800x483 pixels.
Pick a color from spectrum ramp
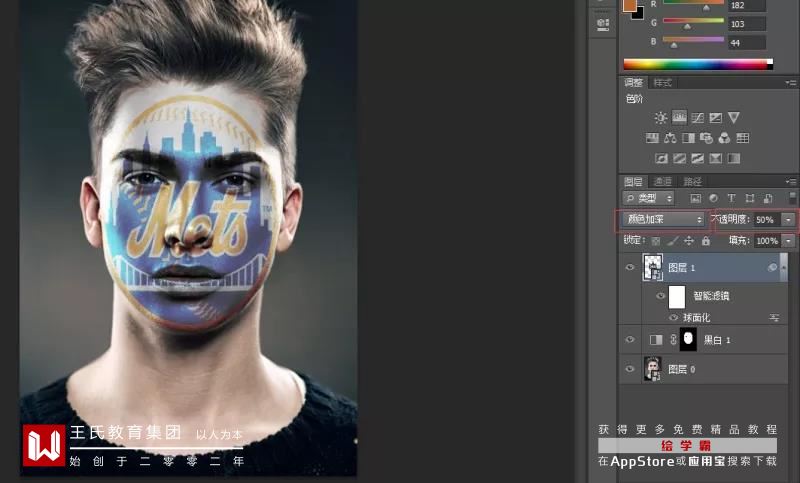click(x=698, y=64)
